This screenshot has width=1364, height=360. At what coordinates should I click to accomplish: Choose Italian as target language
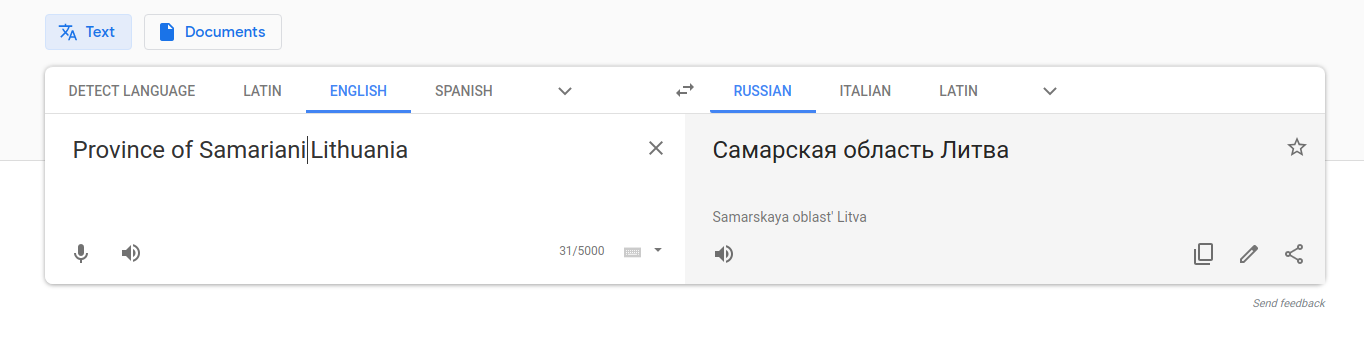tap(865, 91)
